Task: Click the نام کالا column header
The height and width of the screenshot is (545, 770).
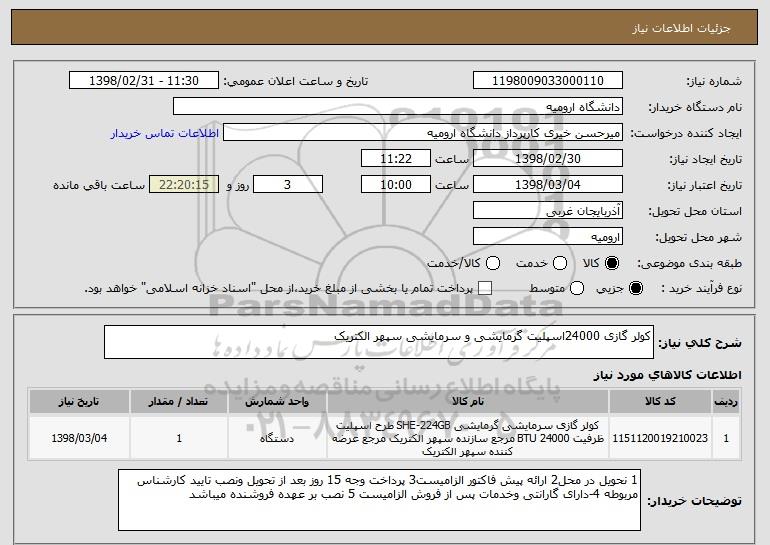Action: (468, 402)
